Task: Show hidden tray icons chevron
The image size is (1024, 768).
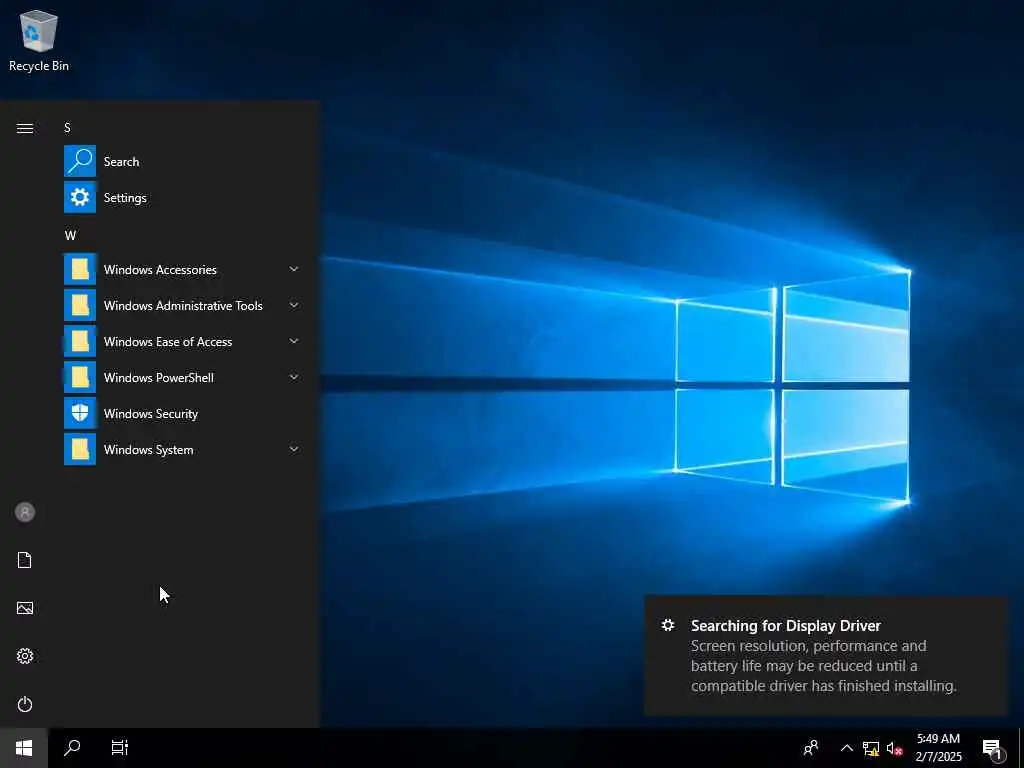Action: tap(846, 748)
